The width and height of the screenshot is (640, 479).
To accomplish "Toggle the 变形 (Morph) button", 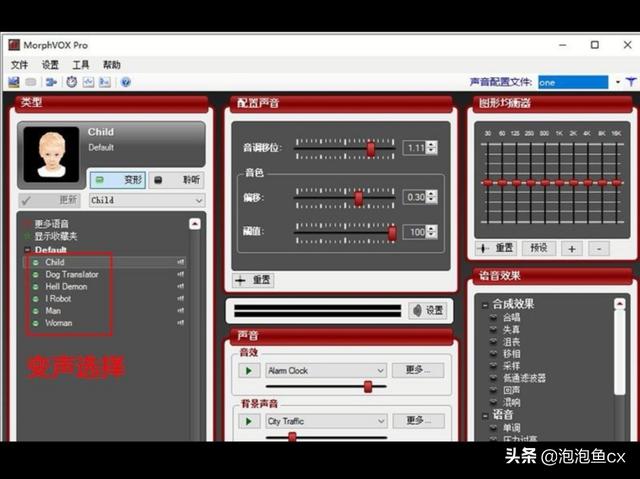I will 118,180.
